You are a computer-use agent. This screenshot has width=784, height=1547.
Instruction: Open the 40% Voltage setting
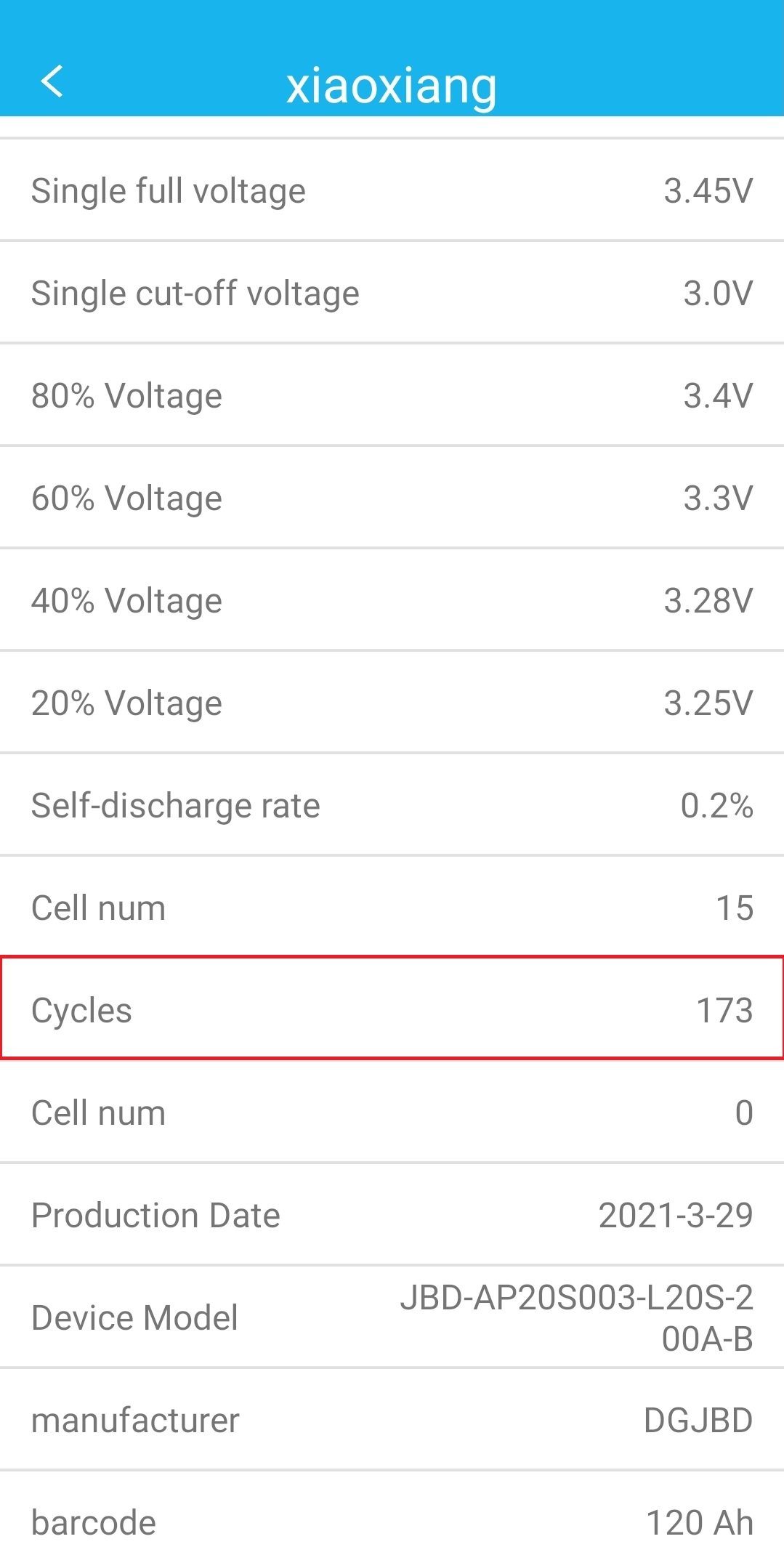(x=392, y=601)
